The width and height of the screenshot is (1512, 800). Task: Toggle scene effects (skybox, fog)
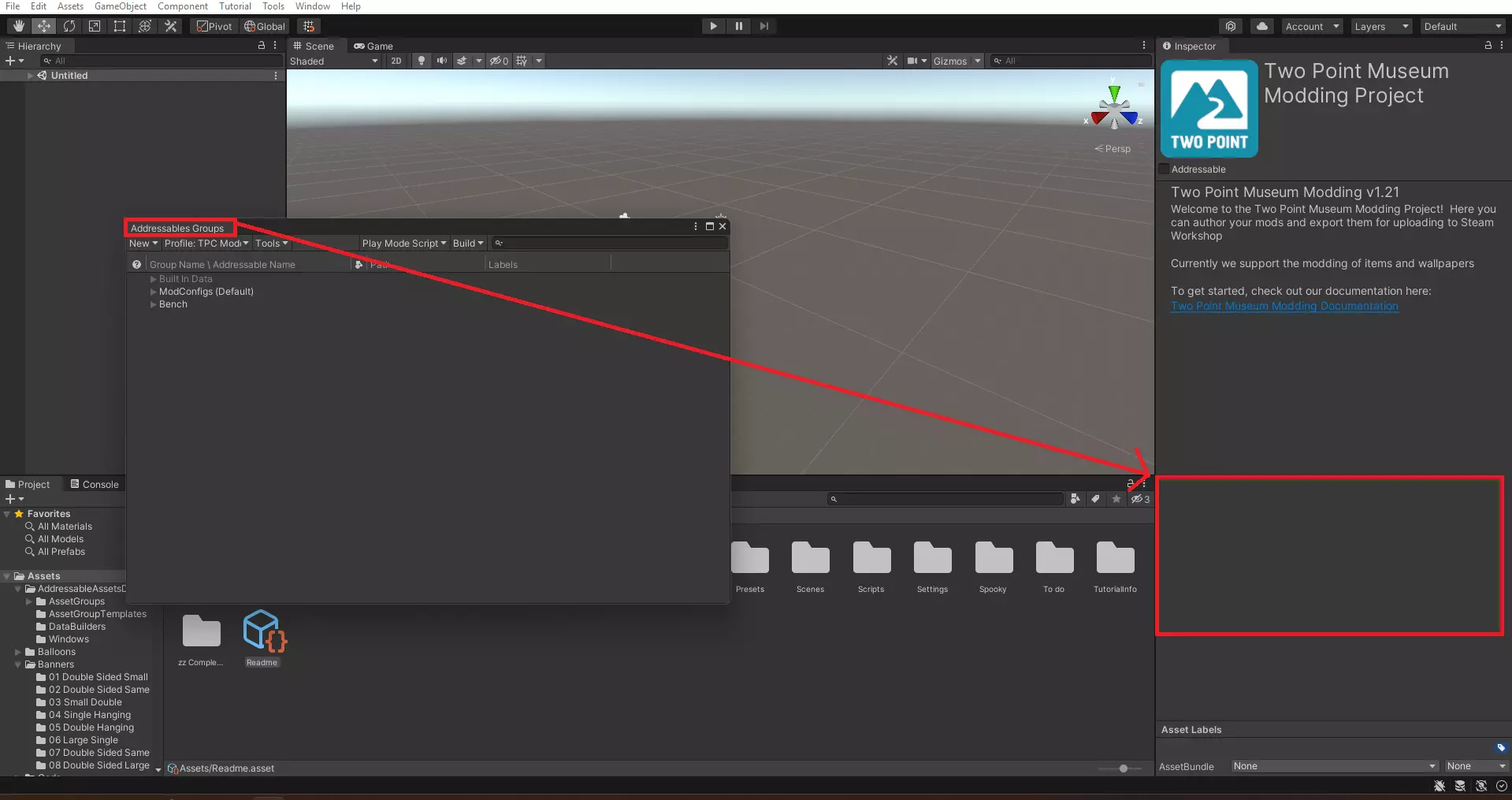coord(462,61)
